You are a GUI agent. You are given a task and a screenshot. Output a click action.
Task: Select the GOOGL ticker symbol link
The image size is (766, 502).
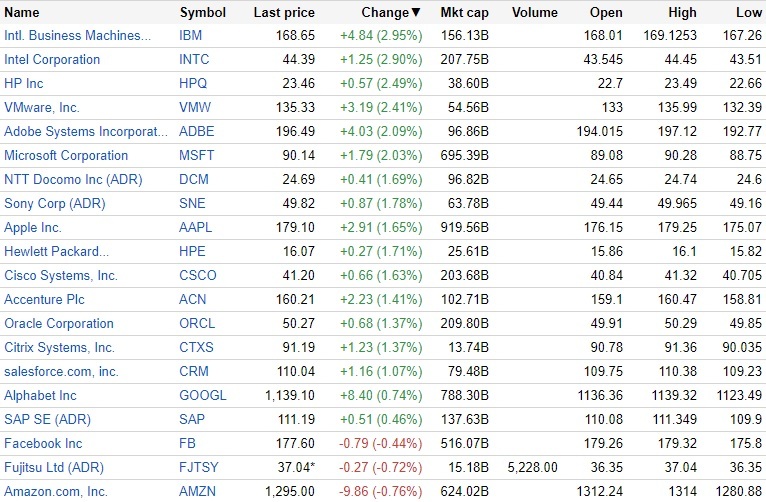(x=203, y=395)
